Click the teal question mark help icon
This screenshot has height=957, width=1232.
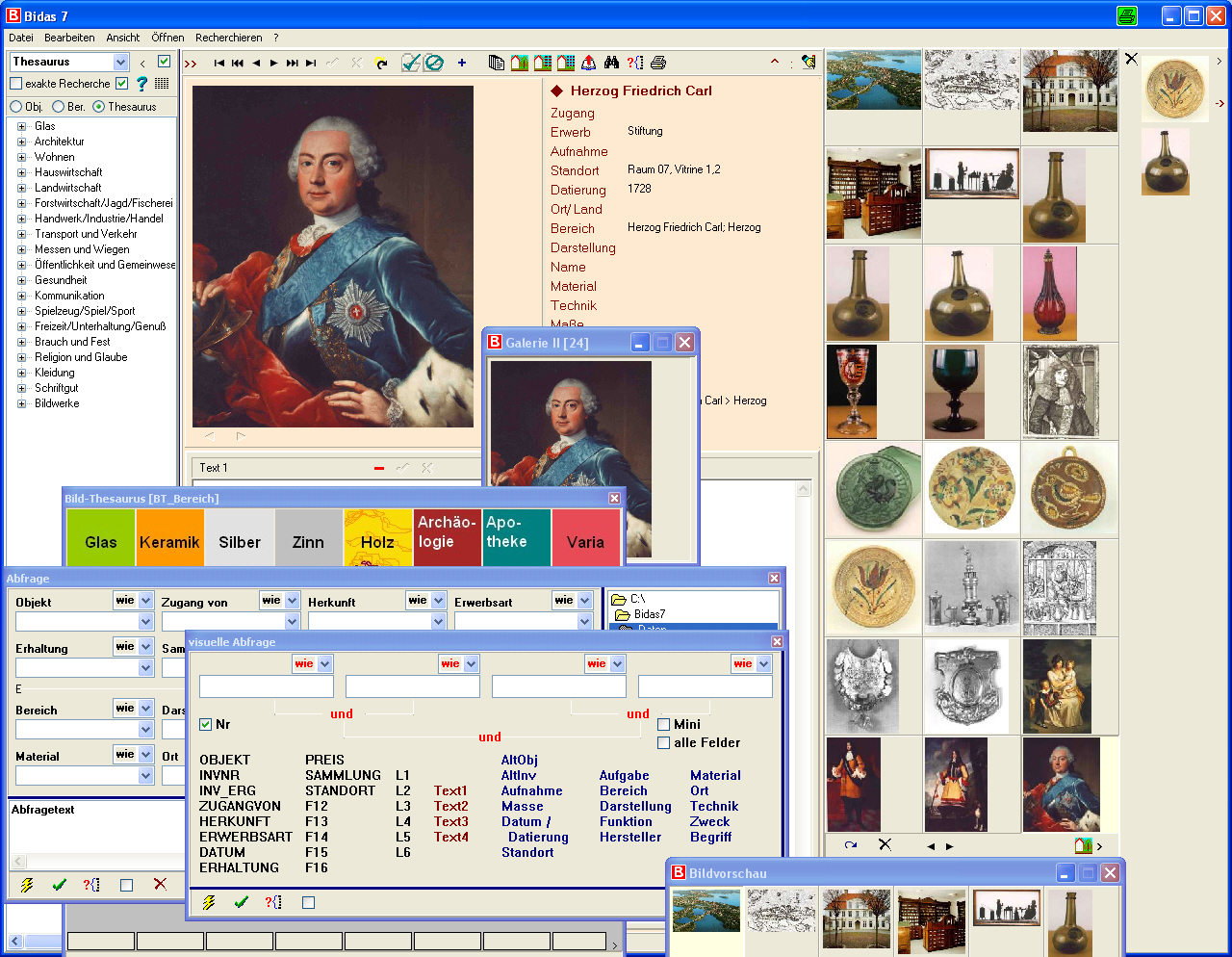click(x=142, y=84)
